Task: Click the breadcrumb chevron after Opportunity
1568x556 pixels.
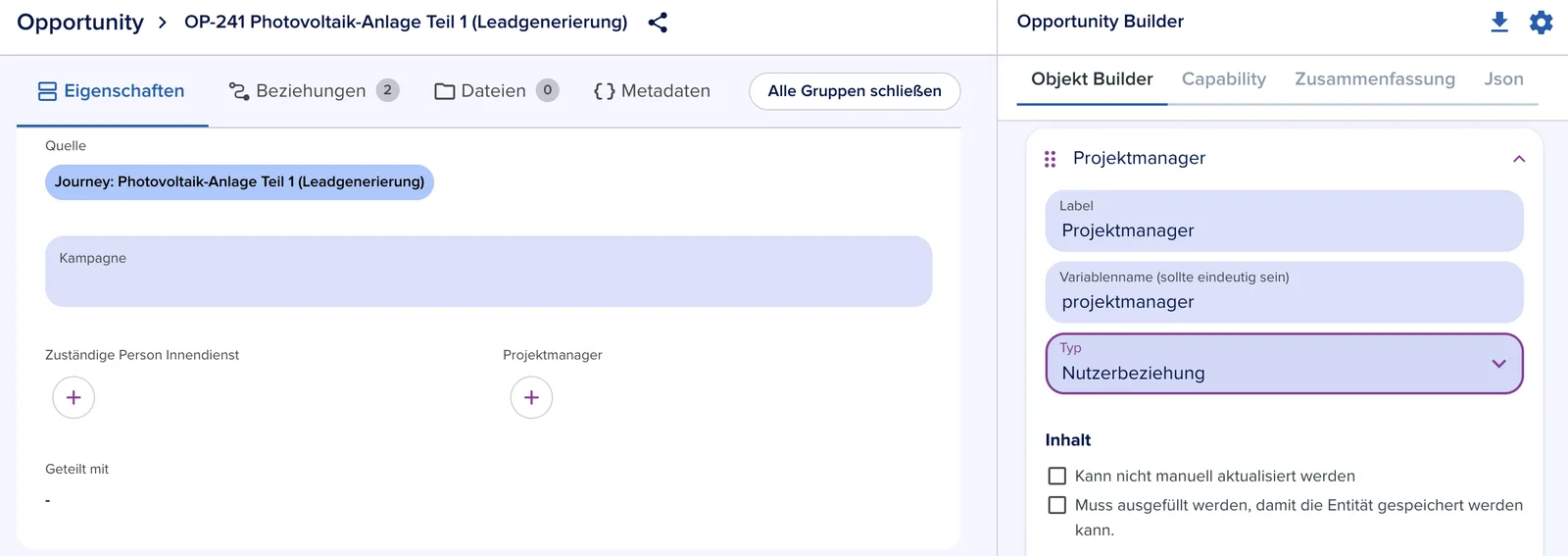Action: 163,23
